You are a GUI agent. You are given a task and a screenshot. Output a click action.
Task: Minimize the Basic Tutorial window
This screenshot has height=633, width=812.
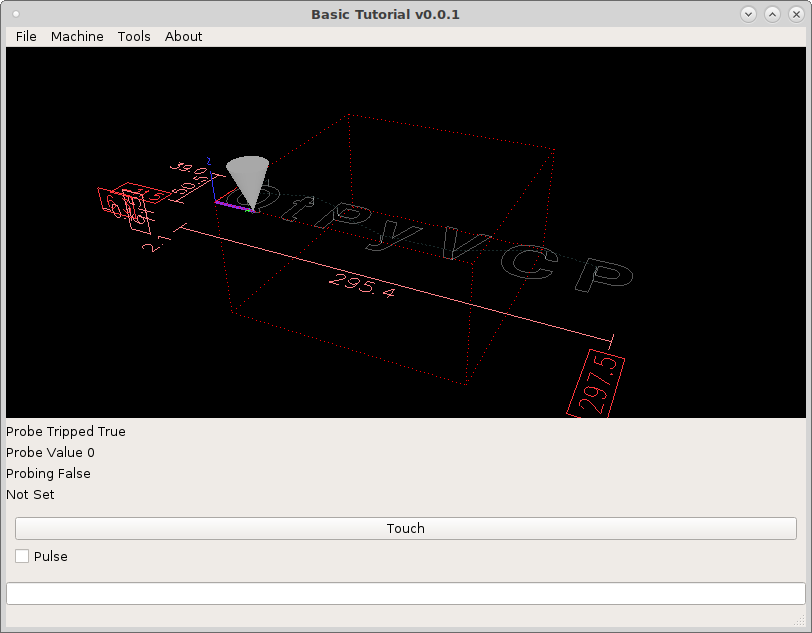[748, 15]
